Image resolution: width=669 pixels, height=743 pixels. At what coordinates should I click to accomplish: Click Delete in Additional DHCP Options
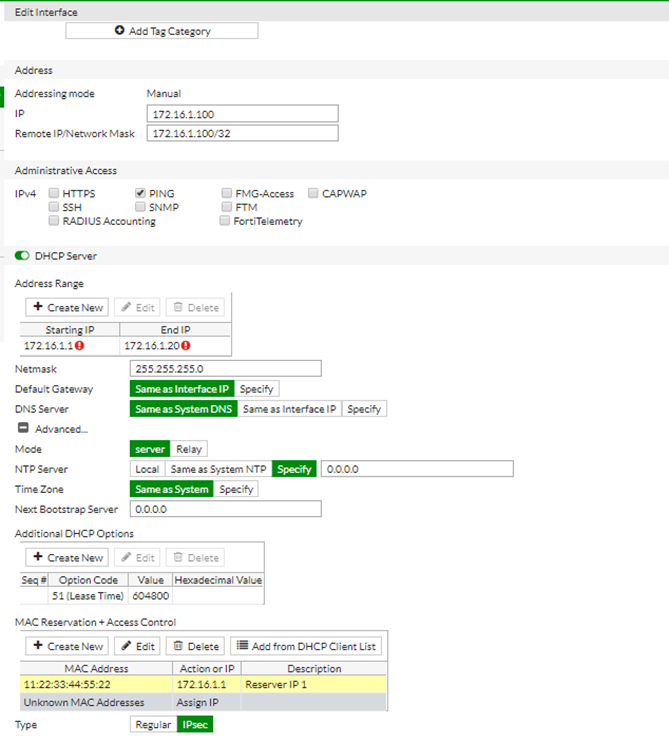coord(195,557)
